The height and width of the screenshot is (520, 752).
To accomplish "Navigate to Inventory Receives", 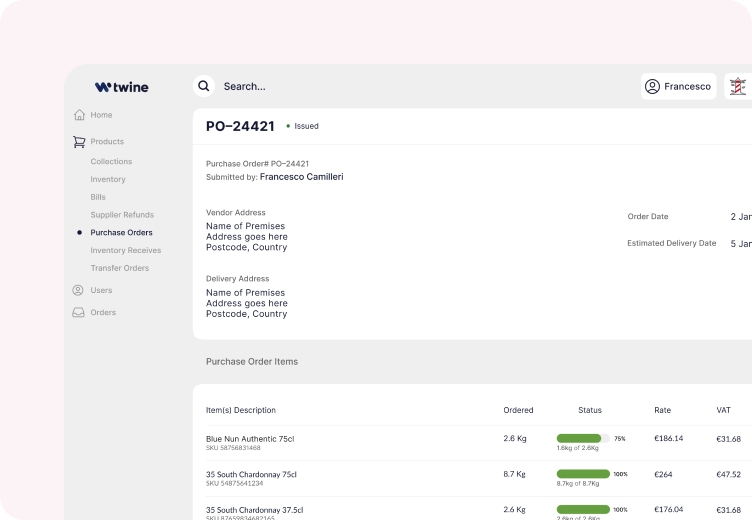I will coord(125,251).
